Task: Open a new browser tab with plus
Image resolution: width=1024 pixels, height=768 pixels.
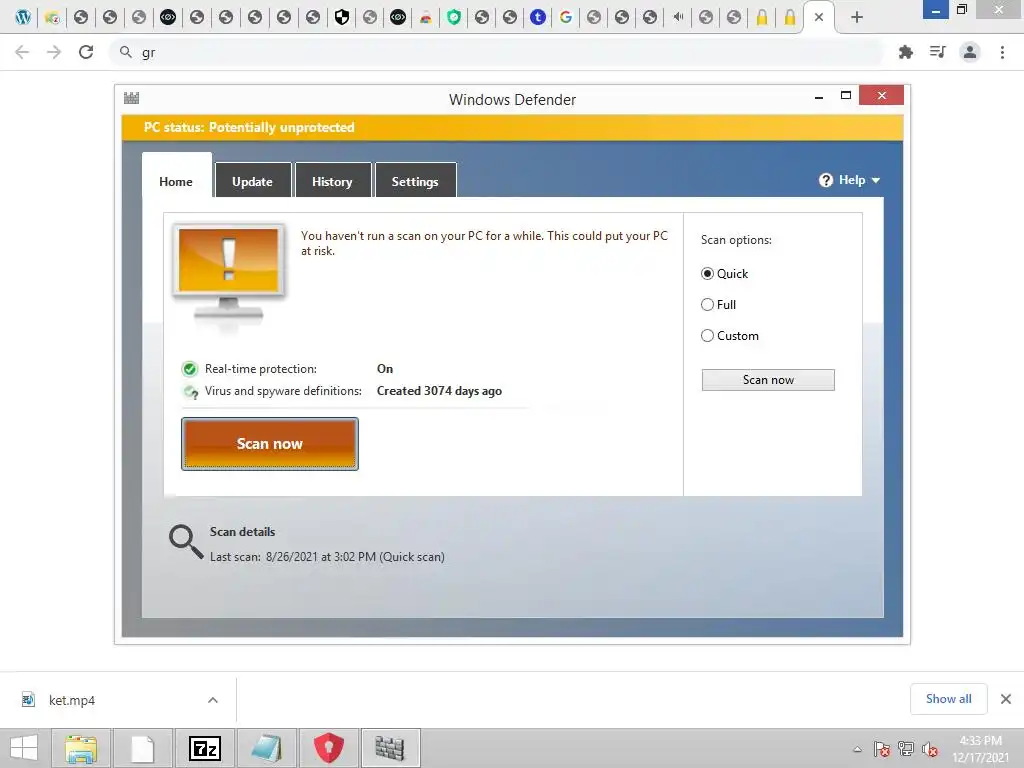Action: (857, 18)
